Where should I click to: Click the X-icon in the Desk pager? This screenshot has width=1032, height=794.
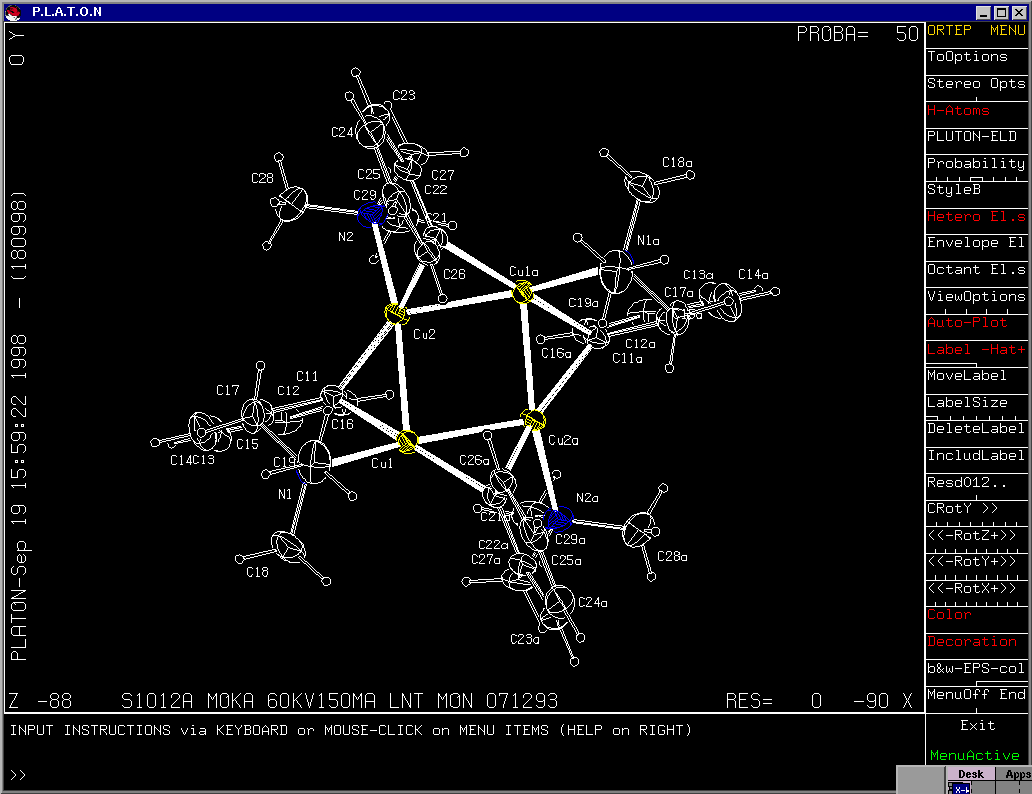click(961, 788)
